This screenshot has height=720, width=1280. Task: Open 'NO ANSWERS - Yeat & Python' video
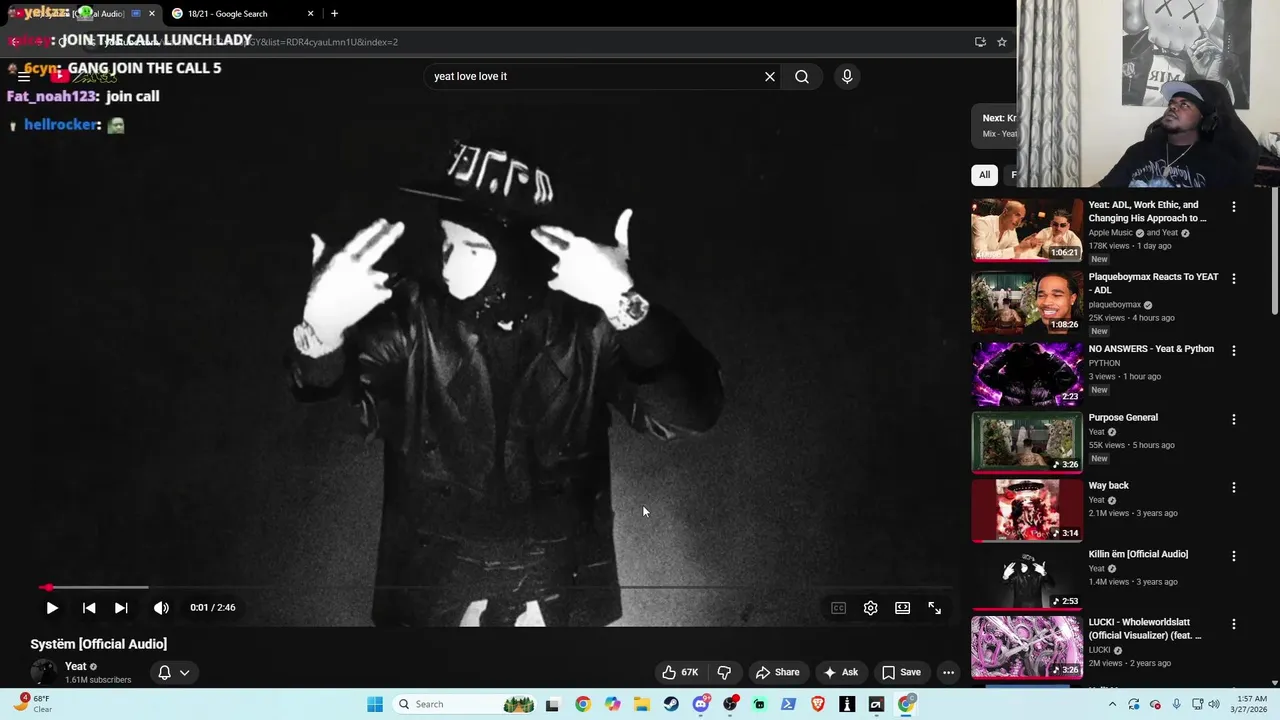(1151, 349)
